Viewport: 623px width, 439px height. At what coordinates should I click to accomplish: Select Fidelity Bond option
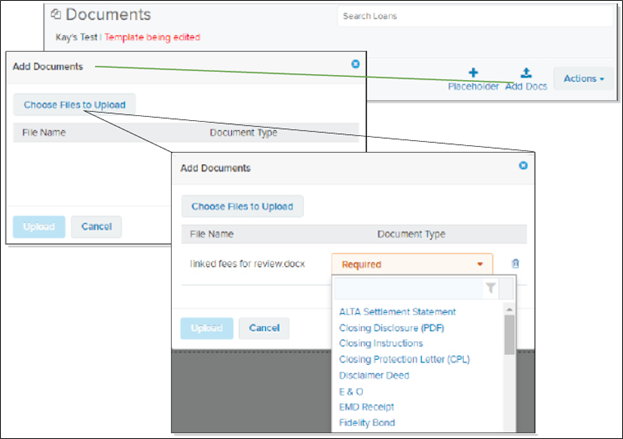tap(367, 423)
